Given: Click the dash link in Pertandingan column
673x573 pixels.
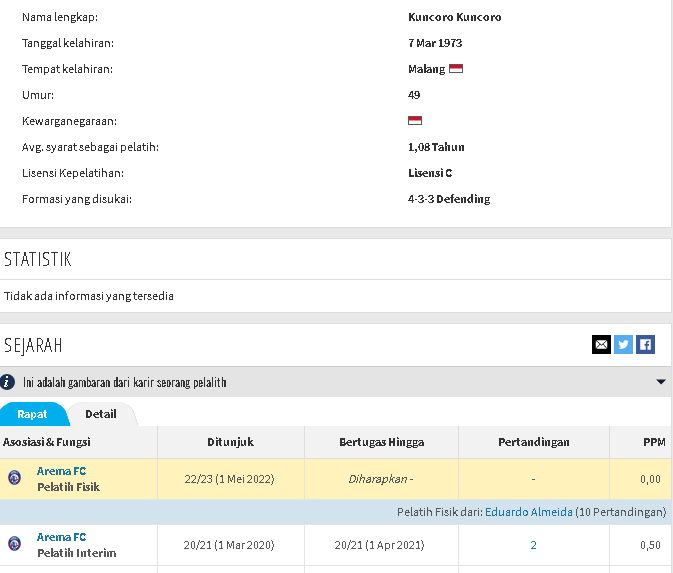Looking at the screenshot, I should point(534,479).
